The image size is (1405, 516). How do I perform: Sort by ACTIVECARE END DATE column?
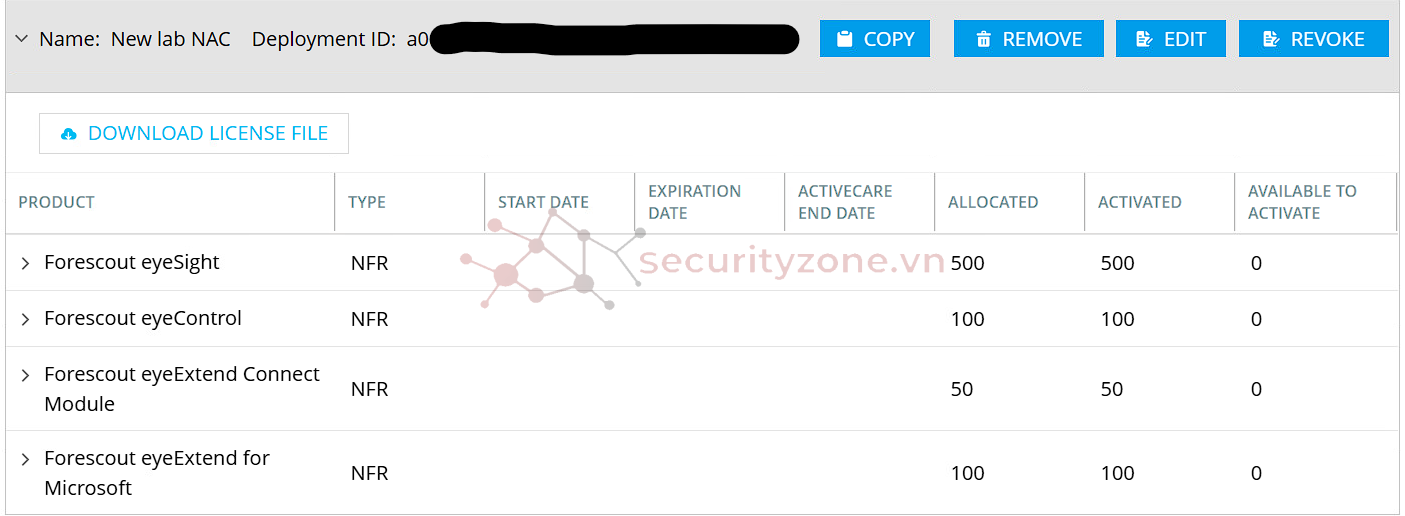pos(845,202)
